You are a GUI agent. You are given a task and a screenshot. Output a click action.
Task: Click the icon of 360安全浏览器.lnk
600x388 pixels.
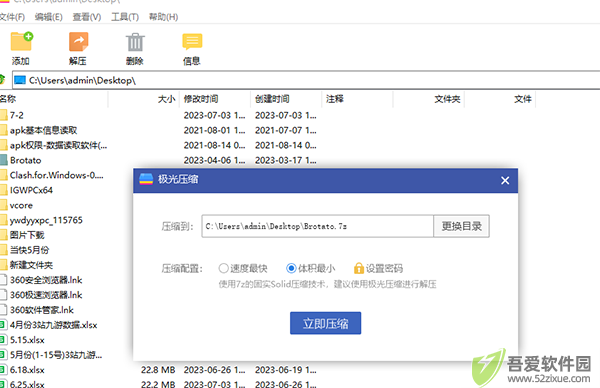[x=3, y=280]
